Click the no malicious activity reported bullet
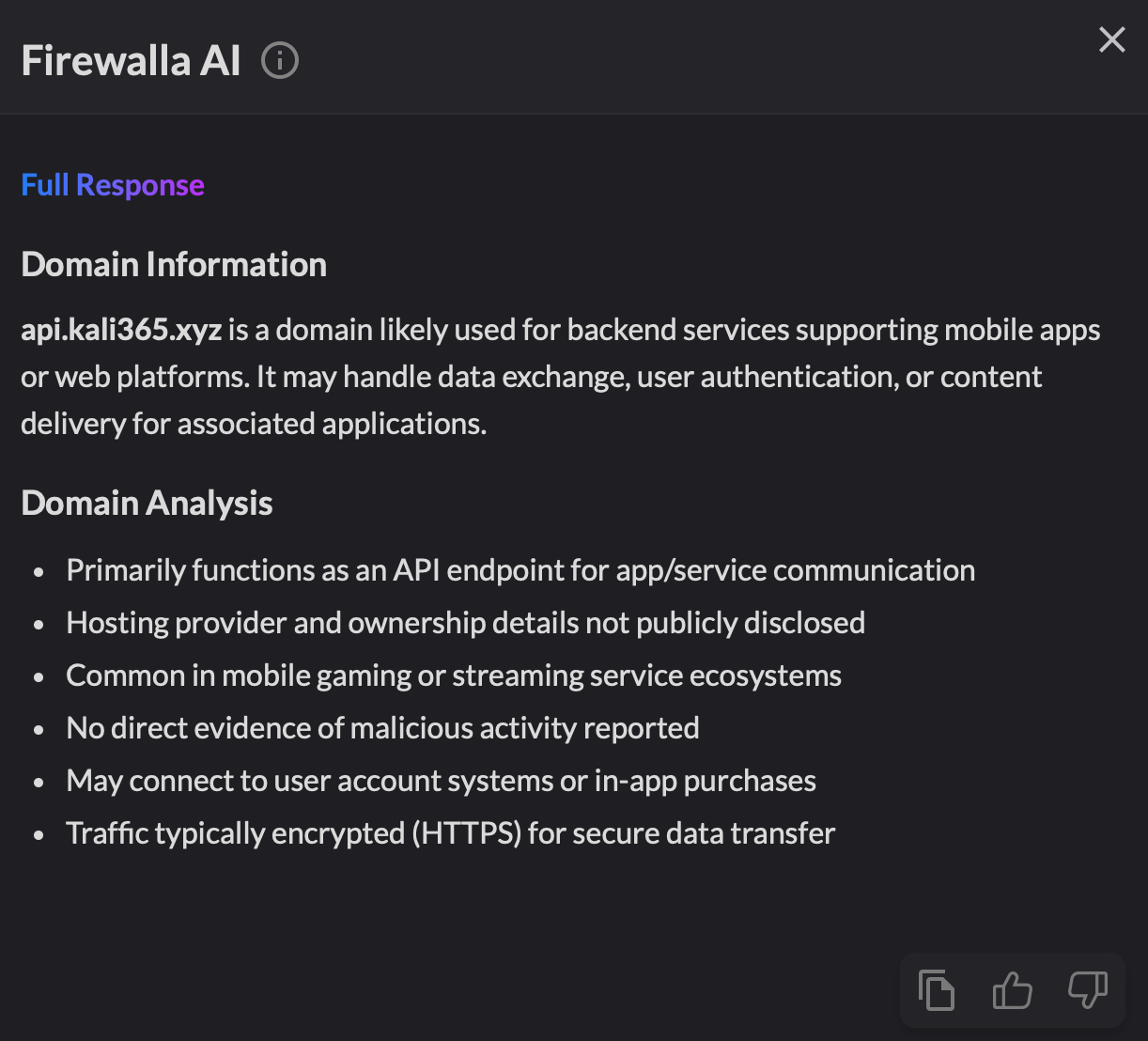 (x=382, y=728)
